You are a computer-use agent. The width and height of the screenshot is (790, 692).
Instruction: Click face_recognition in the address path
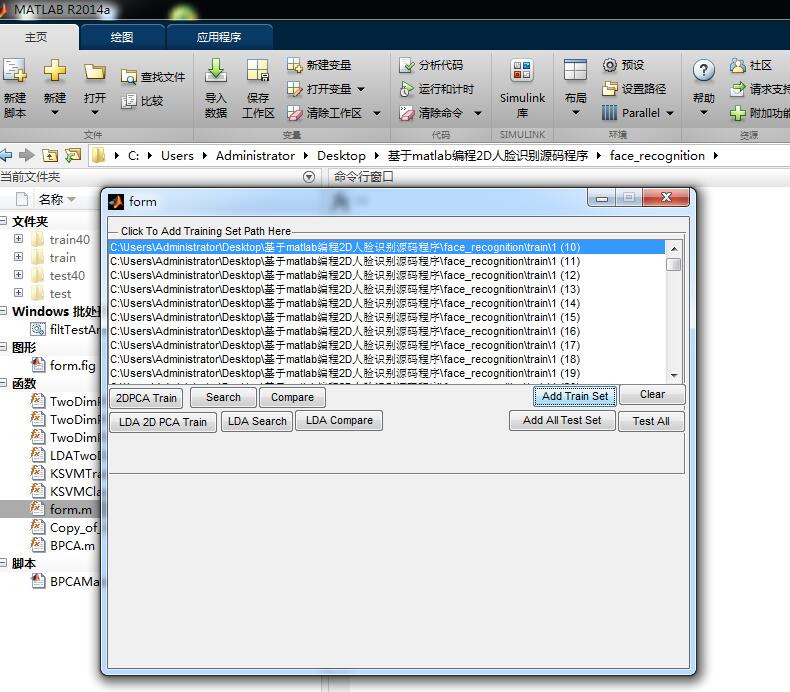click(657, 156)
